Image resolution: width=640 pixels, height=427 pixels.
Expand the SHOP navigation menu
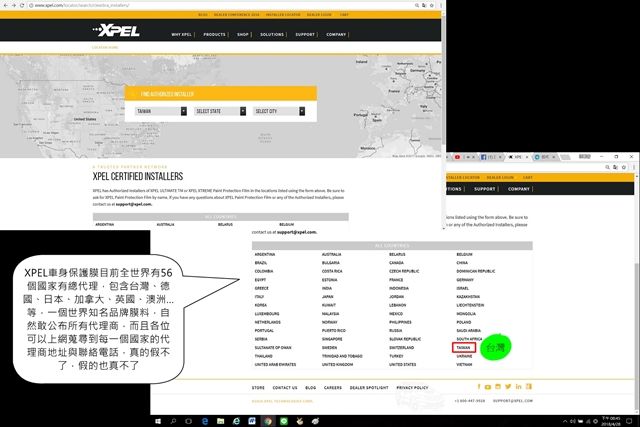coord(243,35)
